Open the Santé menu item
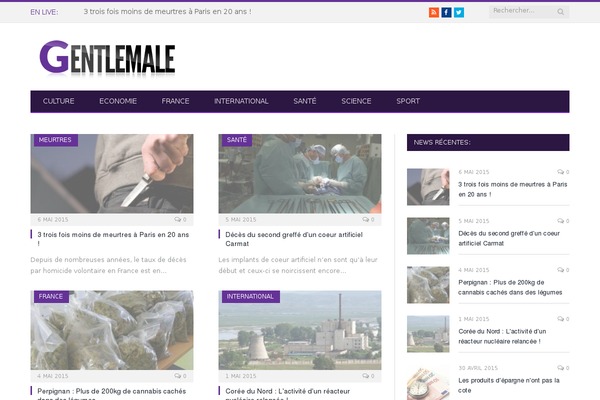Image resolution: width=600 pixels, height=400 pixels. [x=305, y=101]
